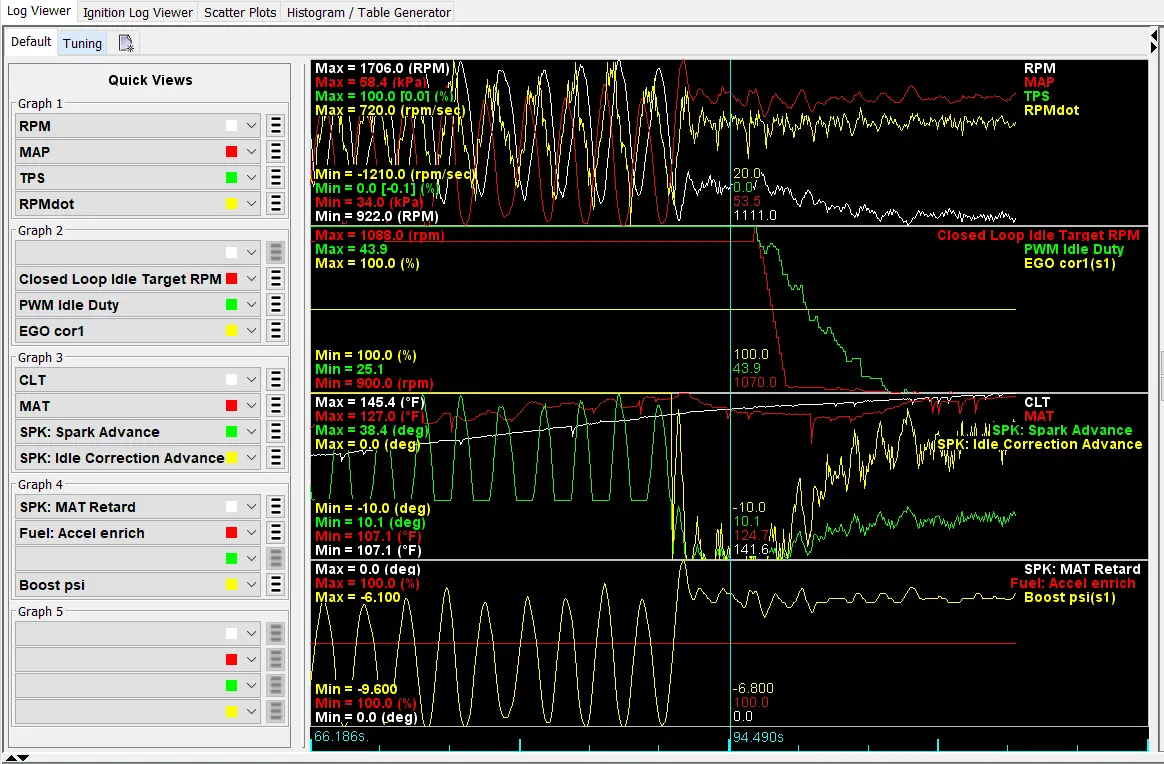Expand the SPK: Spark Advance dropdown
This screenshot has height=764, width=1164.
[252, 432]
